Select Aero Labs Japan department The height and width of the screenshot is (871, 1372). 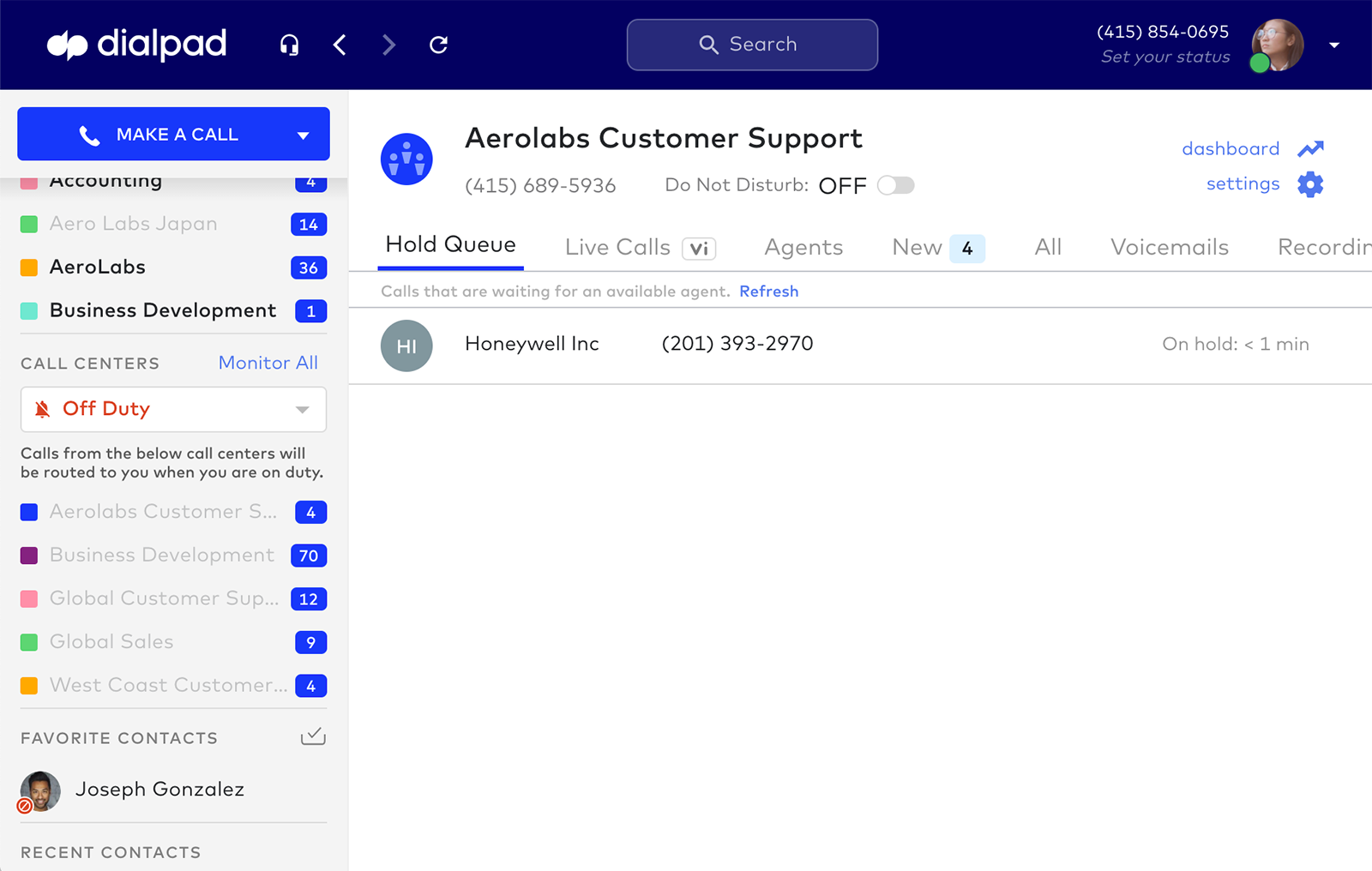click(x=173, y=224)
